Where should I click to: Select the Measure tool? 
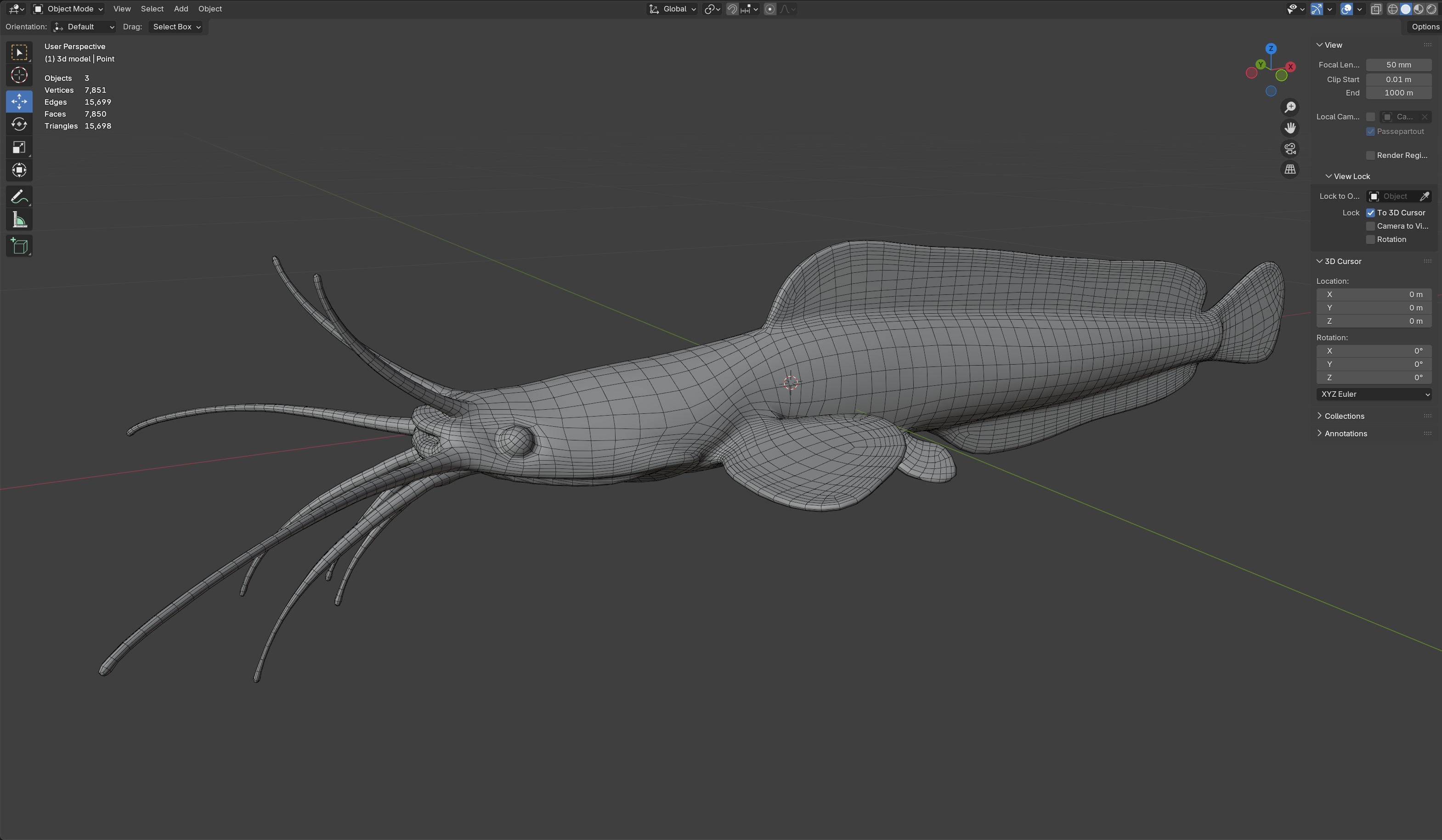pos(19,220)
